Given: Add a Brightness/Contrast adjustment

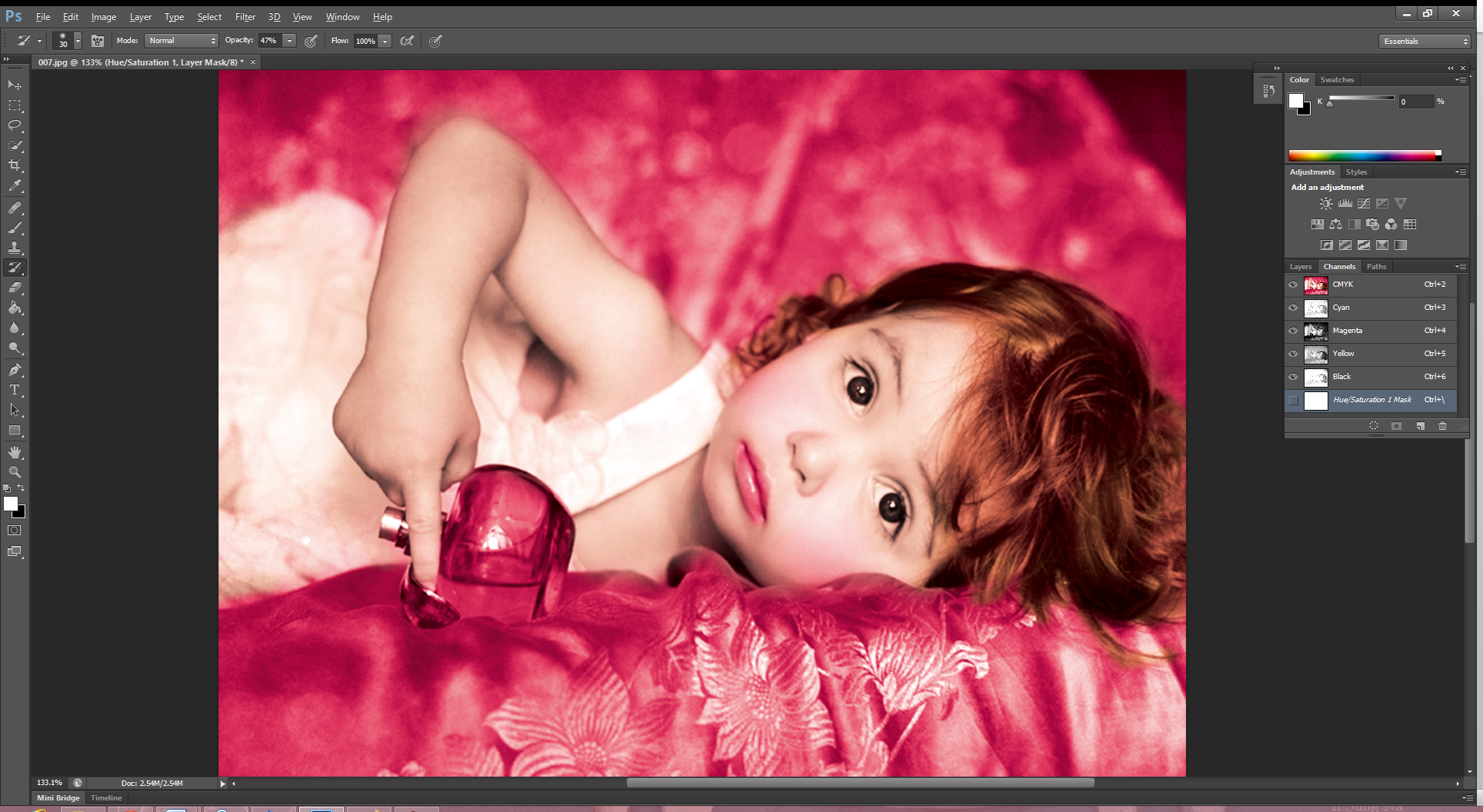Looking at the screenshot, I should coord(1326,204).
